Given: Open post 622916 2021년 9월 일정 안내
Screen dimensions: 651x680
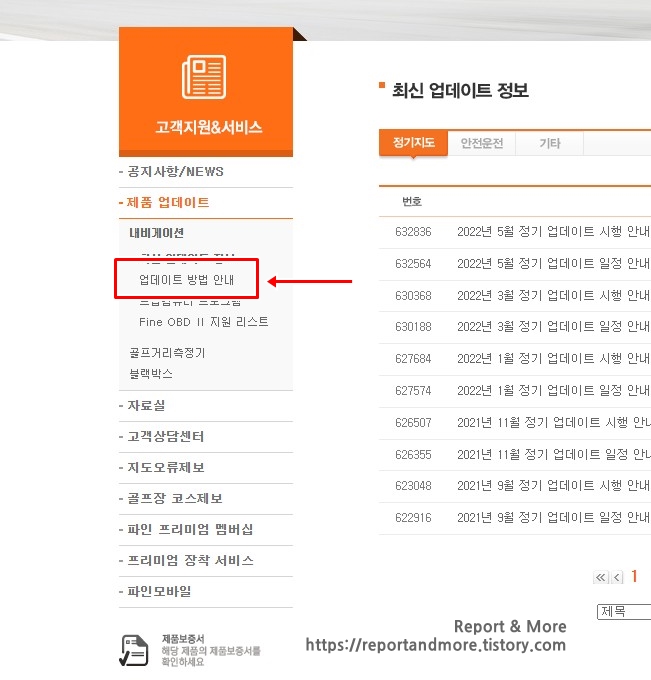Looking at the screenshot, I should click(x=553, y=517).
